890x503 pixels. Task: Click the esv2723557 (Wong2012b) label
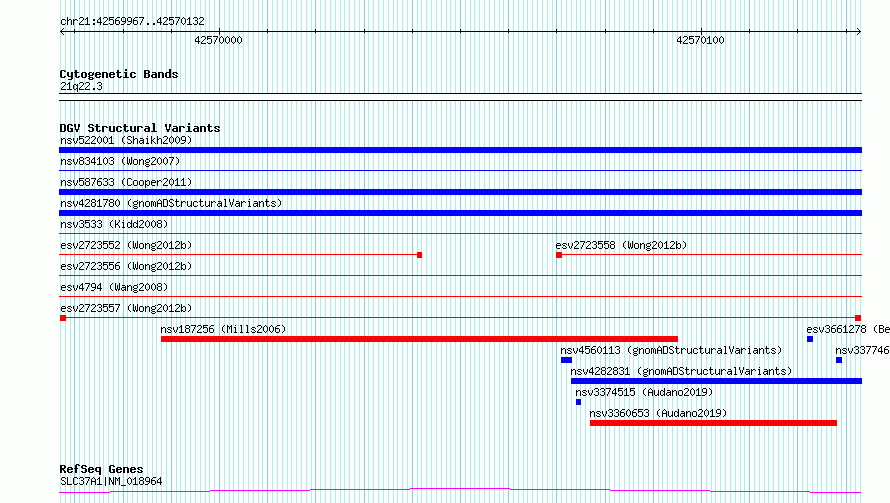click(x=126, y=308)
